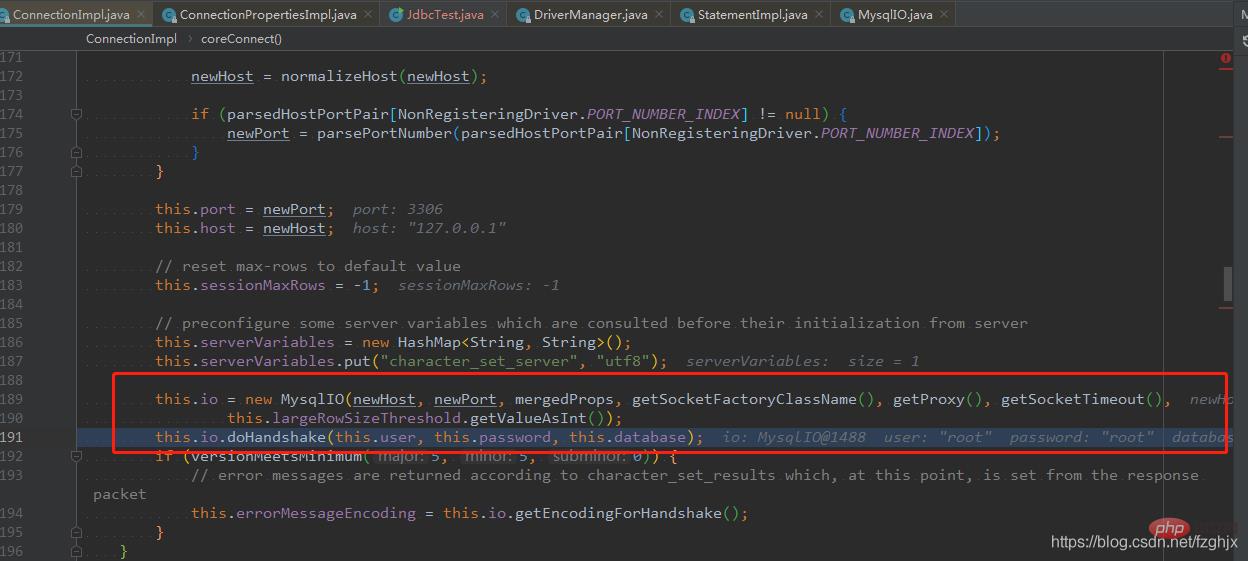Screen dimensions: 1248x561
Task: Click the fold end marker at line 177
Action: (x=78, y=171)
